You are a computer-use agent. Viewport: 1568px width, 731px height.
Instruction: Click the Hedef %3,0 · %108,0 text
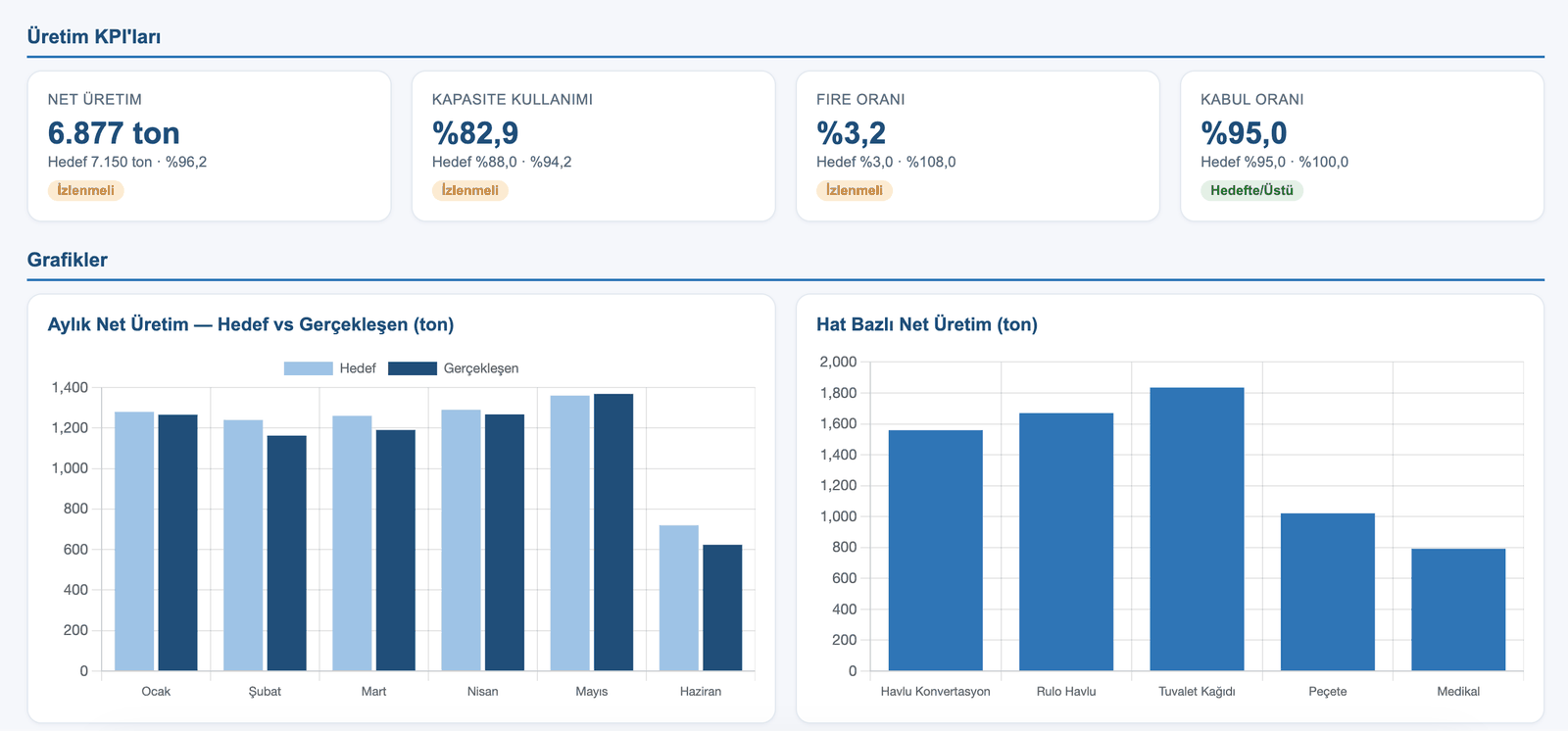[886, 162]
